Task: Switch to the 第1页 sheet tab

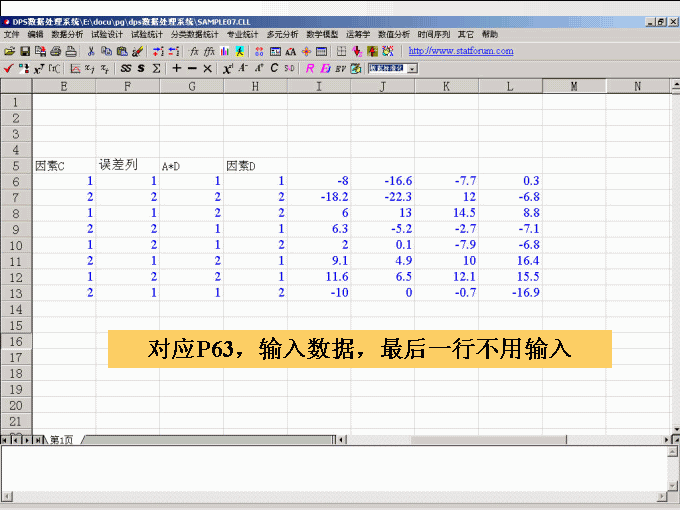Action: (x=61, y=440)
